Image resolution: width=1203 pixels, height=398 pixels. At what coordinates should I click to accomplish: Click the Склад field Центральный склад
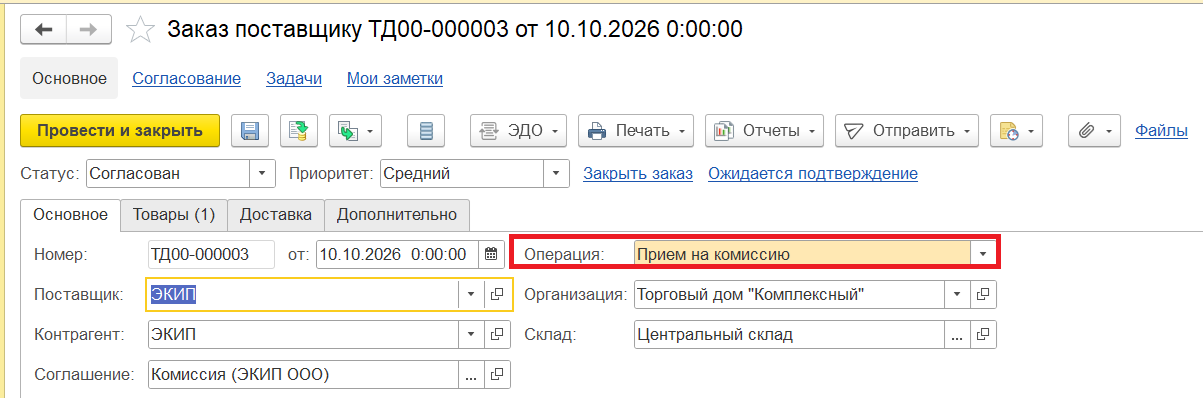(790, 334)
